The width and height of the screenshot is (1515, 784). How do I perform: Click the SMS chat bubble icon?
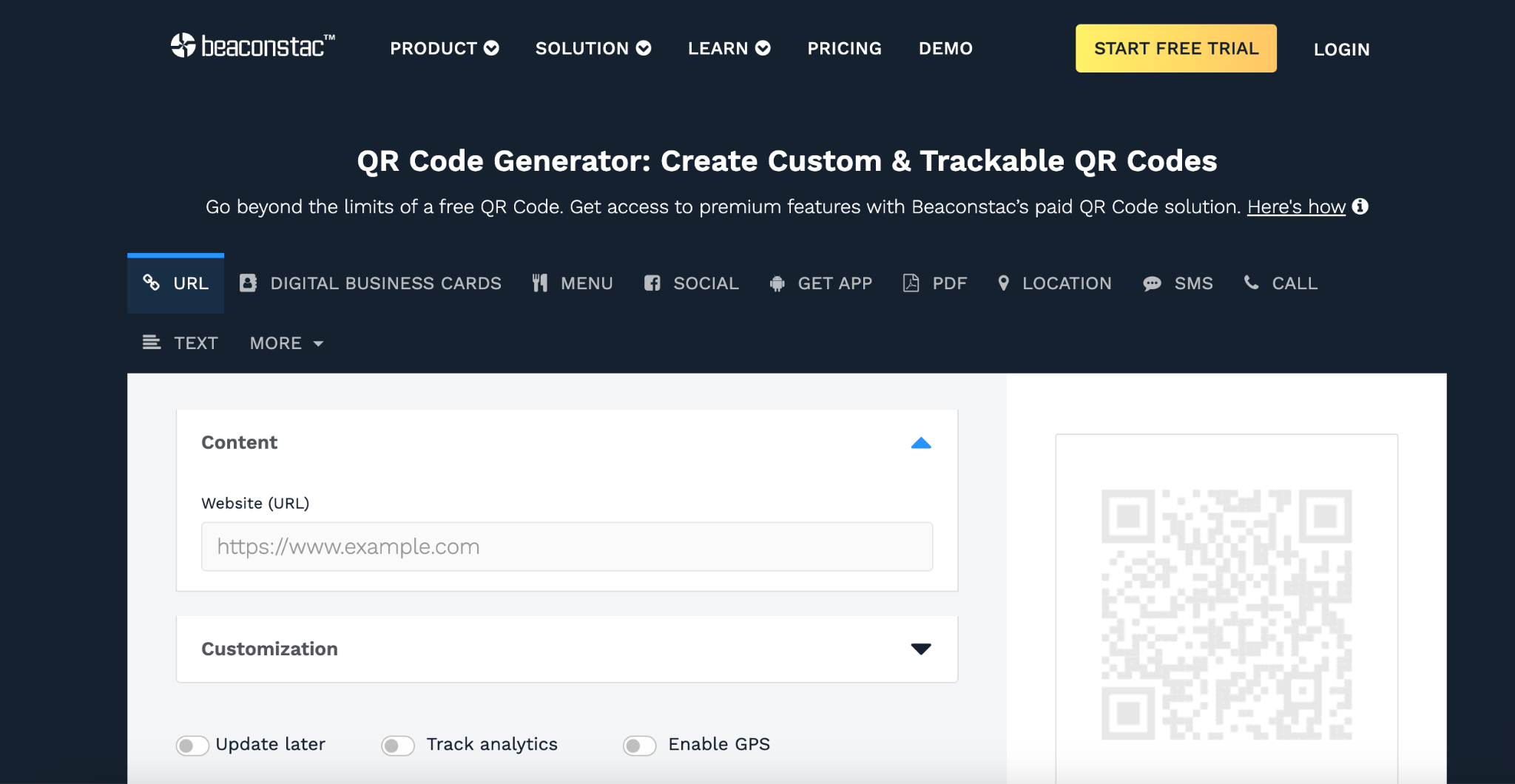pos(1151,283)
